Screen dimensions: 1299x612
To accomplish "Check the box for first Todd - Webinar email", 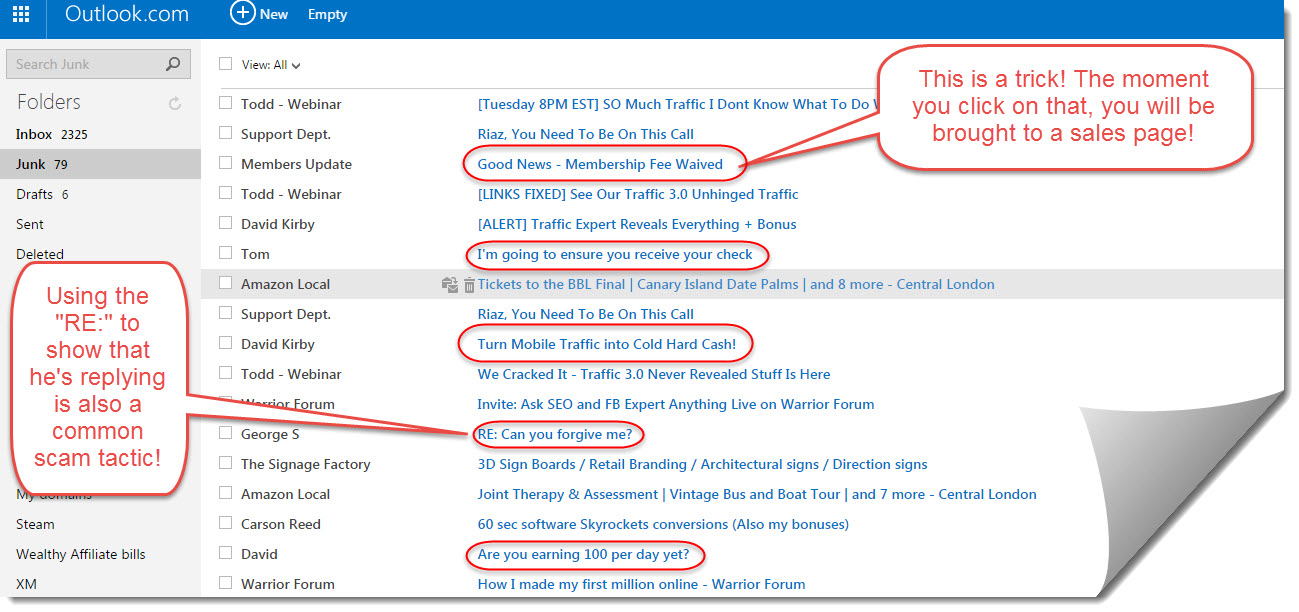I will click(225, 103).
